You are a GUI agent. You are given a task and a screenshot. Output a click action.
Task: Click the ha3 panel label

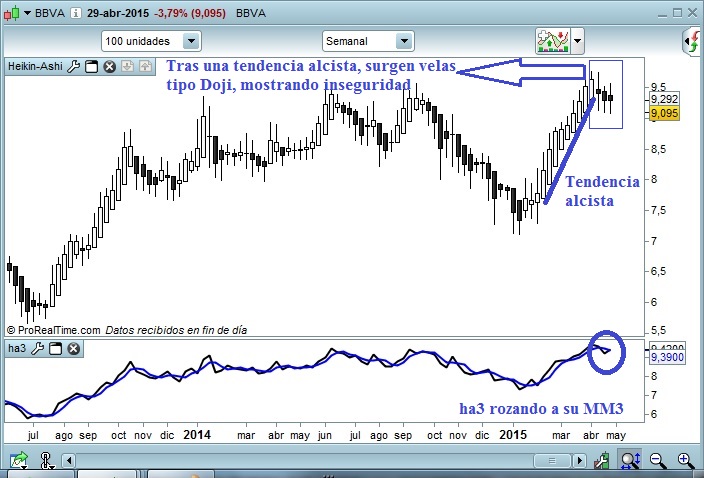[x=17, y=348]
